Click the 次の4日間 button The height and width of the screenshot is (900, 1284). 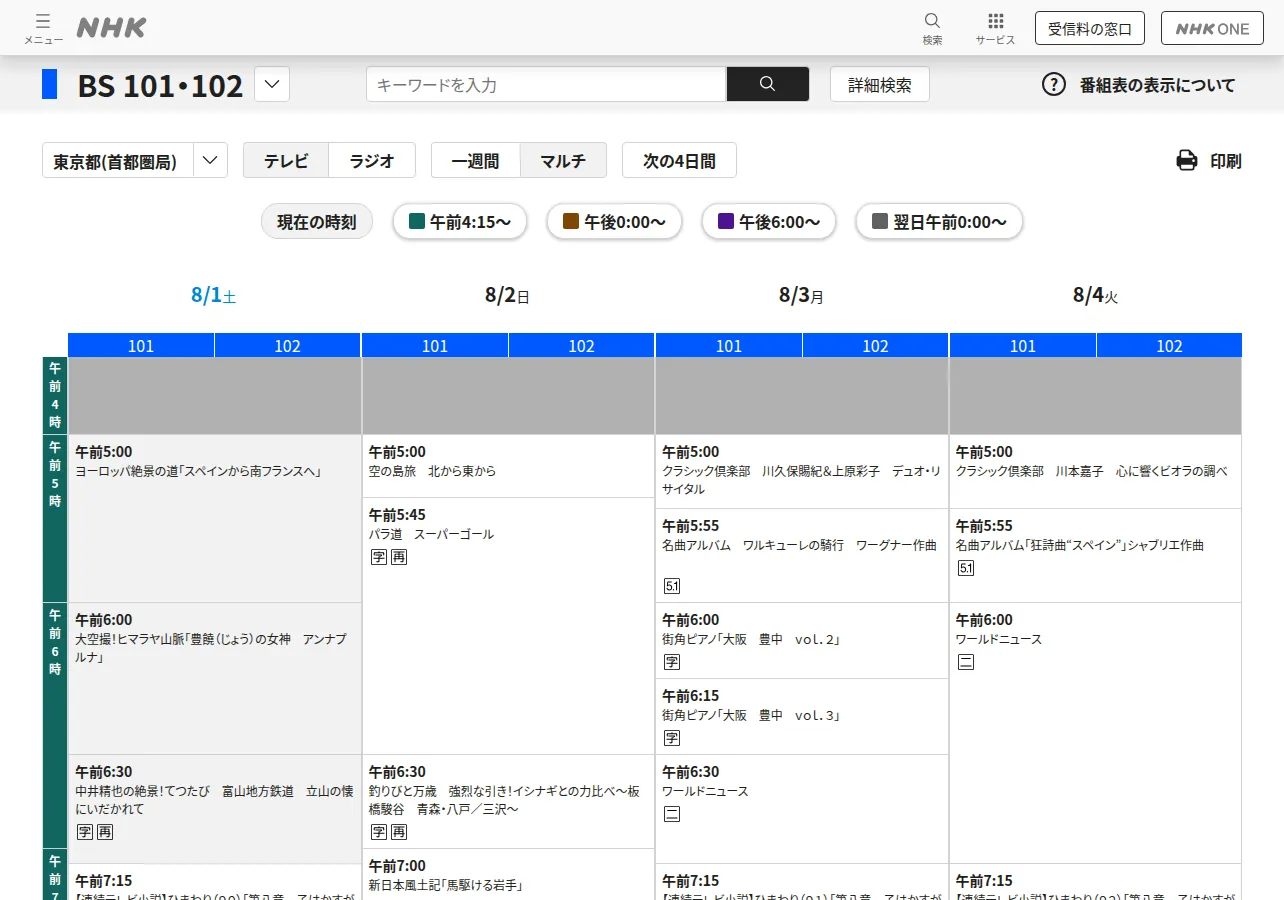[679, 160]
